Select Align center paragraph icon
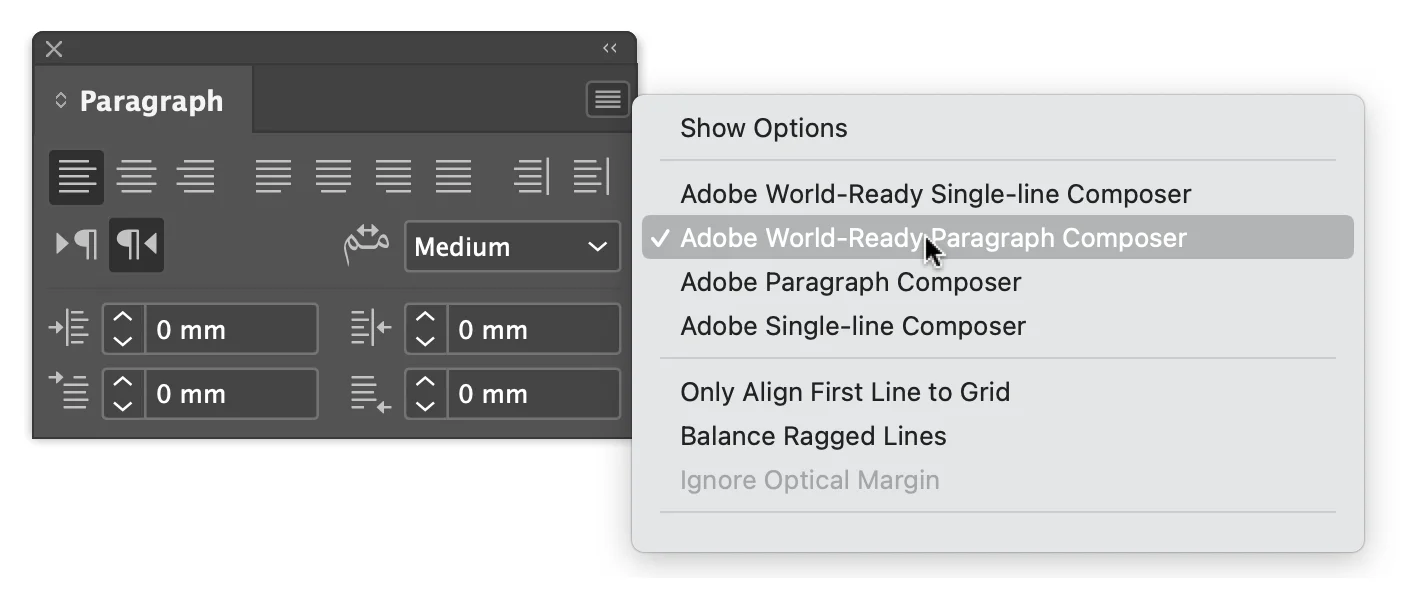This screenshot has width=1403, height=604. click(136, 177)
